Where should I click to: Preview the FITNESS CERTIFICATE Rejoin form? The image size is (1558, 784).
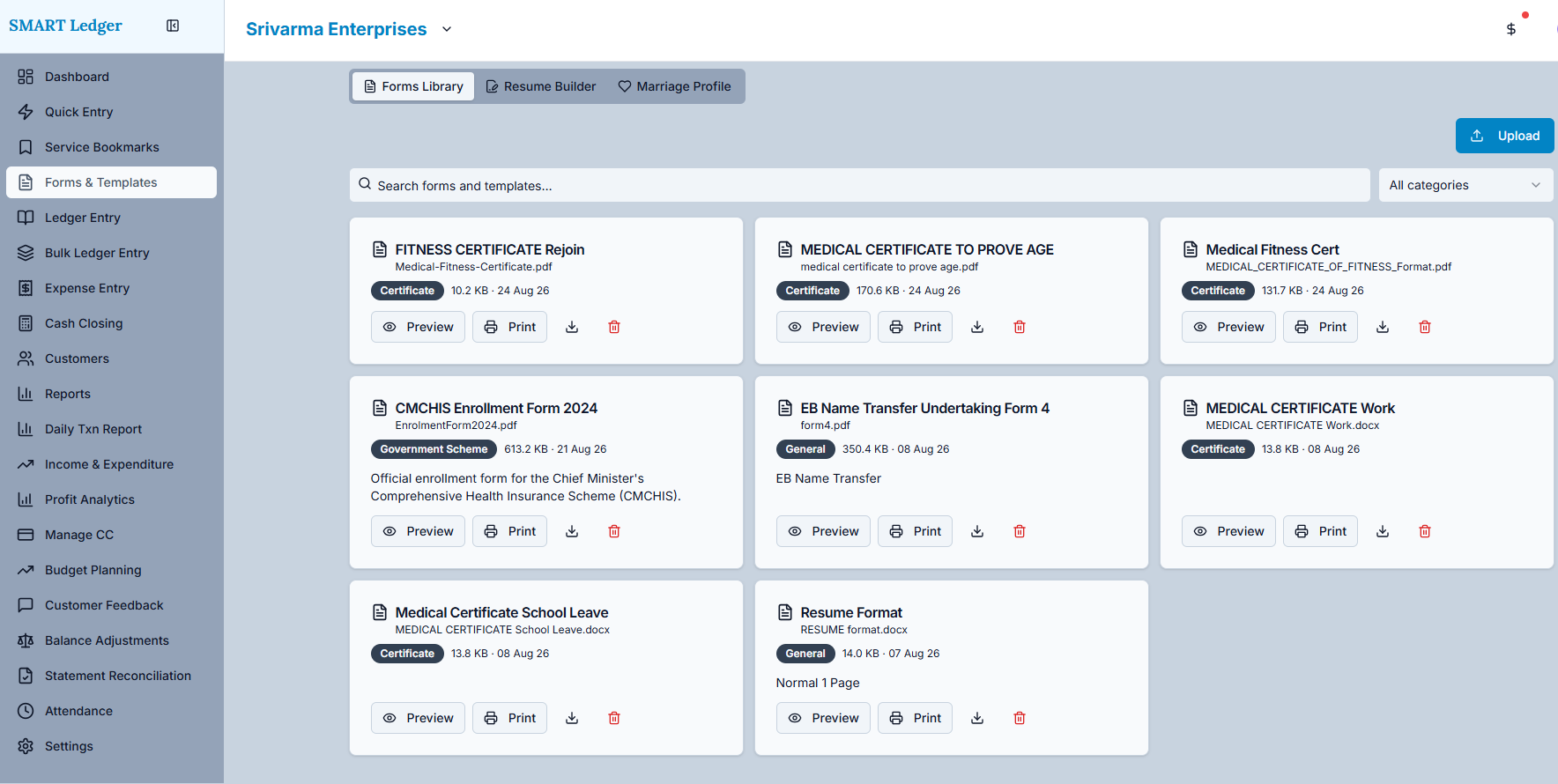(418, 327)
